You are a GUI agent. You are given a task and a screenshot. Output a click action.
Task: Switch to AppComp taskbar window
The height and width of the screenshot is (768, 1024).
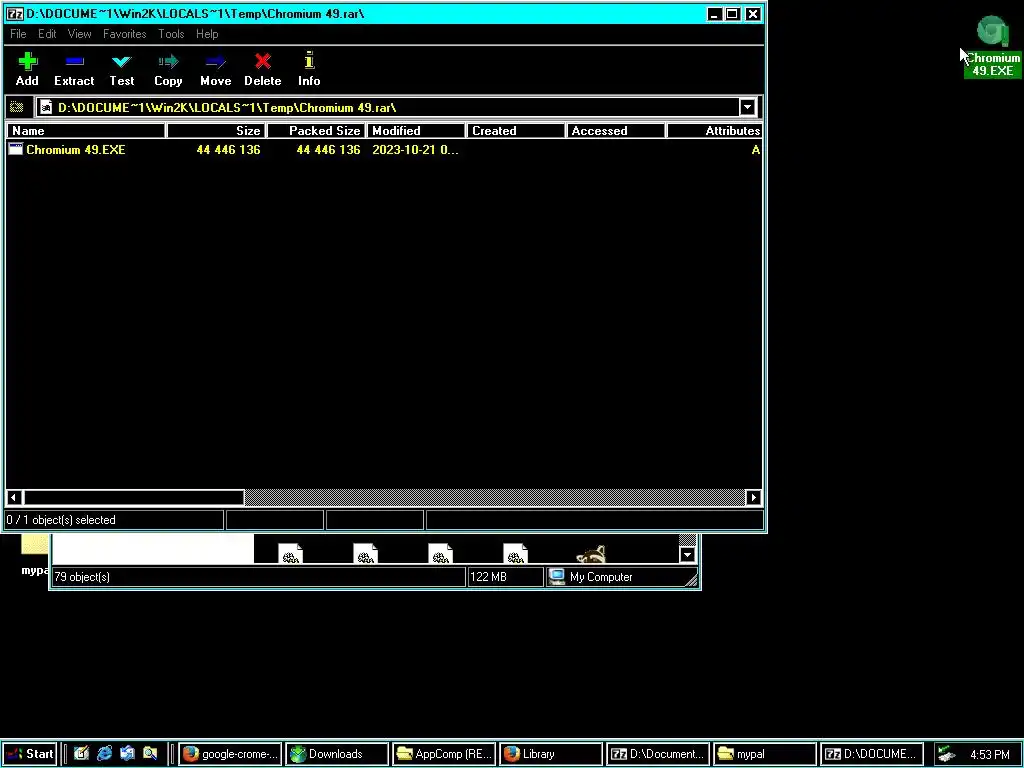coord(444,754)
